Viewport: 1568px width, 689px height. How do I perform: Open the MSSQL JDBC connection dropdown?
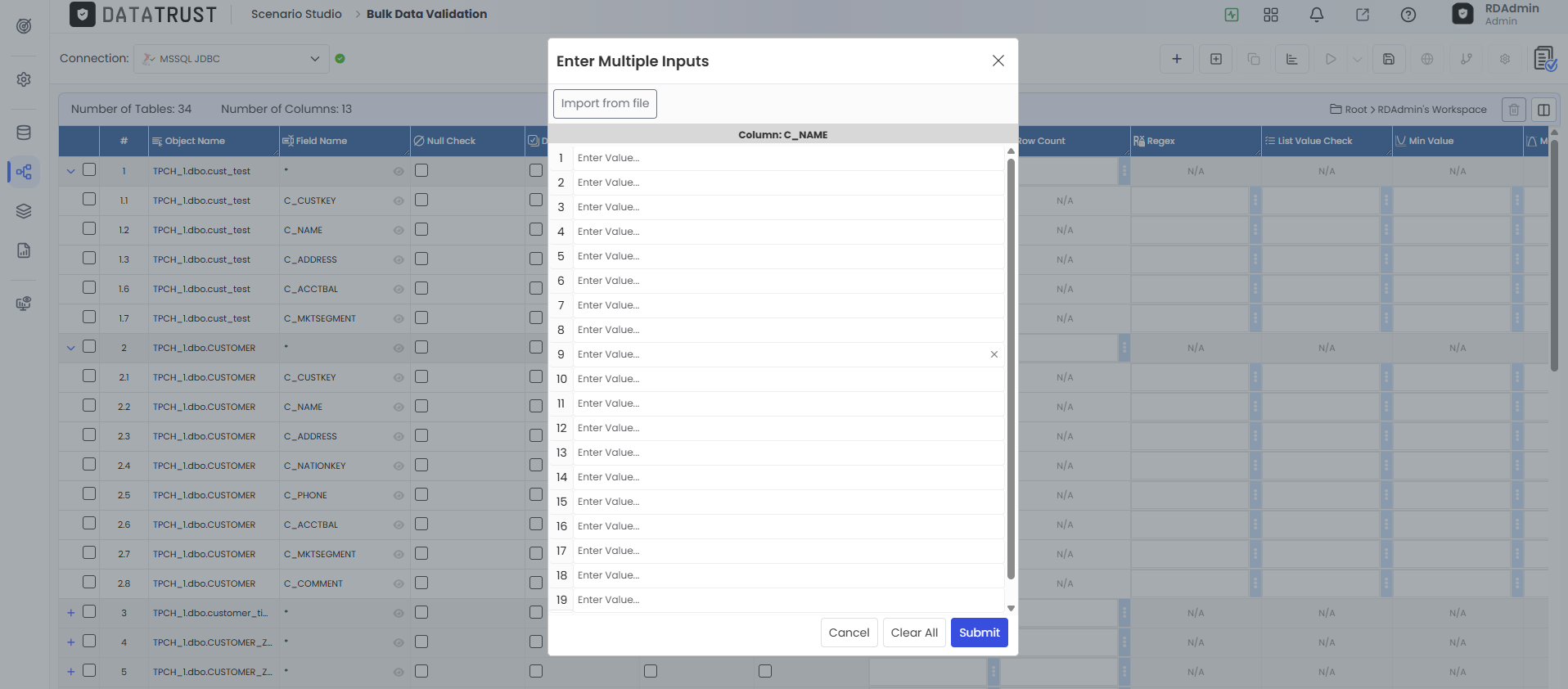pyautogui.click(x=232, y=59)
